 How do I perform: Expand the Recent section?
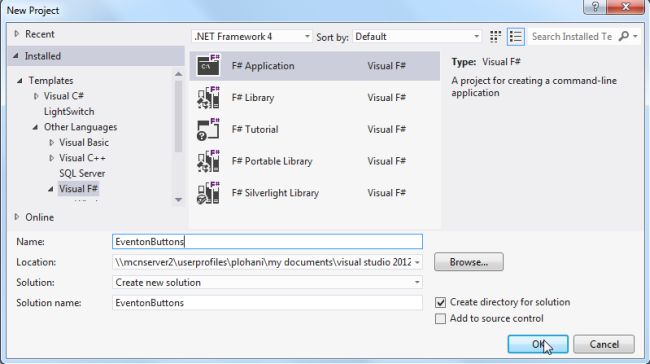pyautogui.click(x=17, y=34)
